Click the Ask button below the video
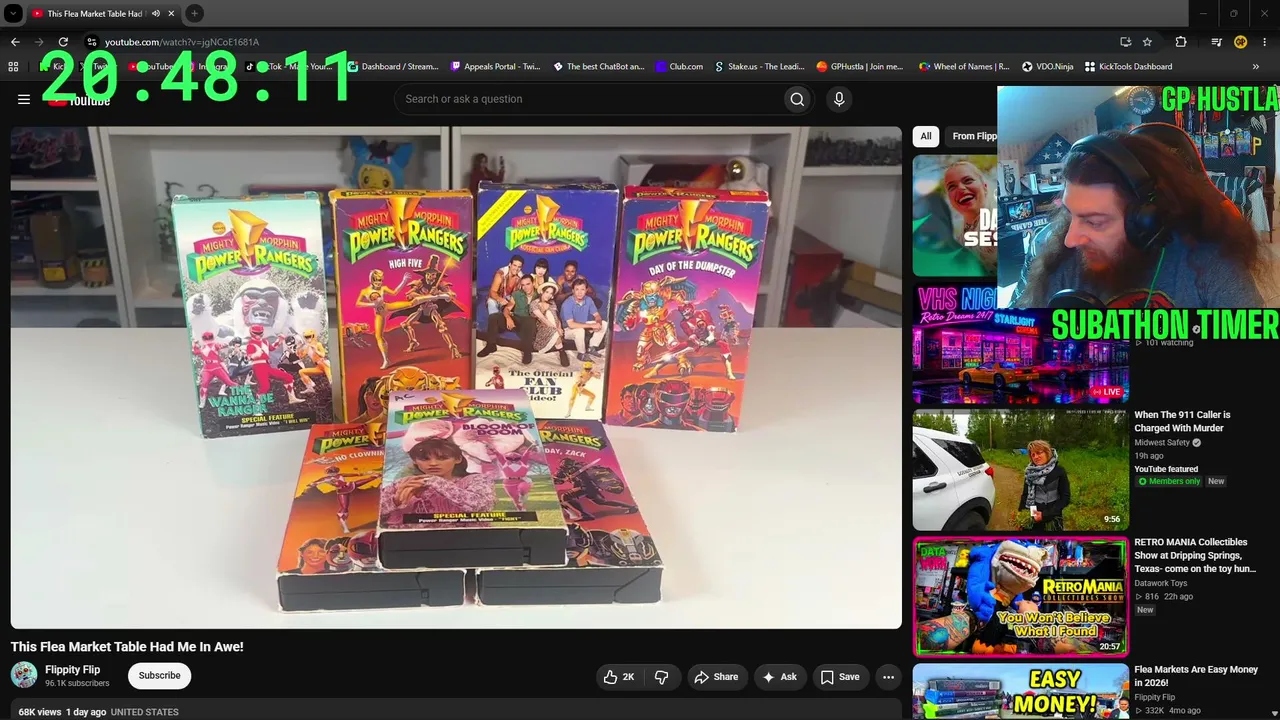 [780, 677]
